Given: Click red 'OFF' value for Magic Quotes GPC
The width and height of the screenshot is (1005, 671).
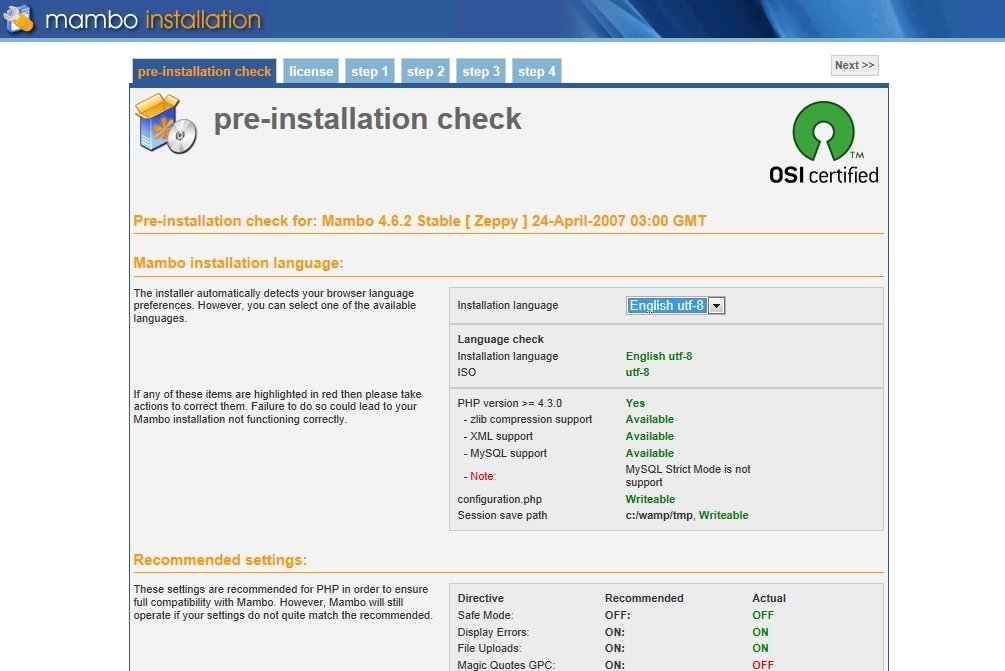Looking at the screenshot, I should click(763, 665).
